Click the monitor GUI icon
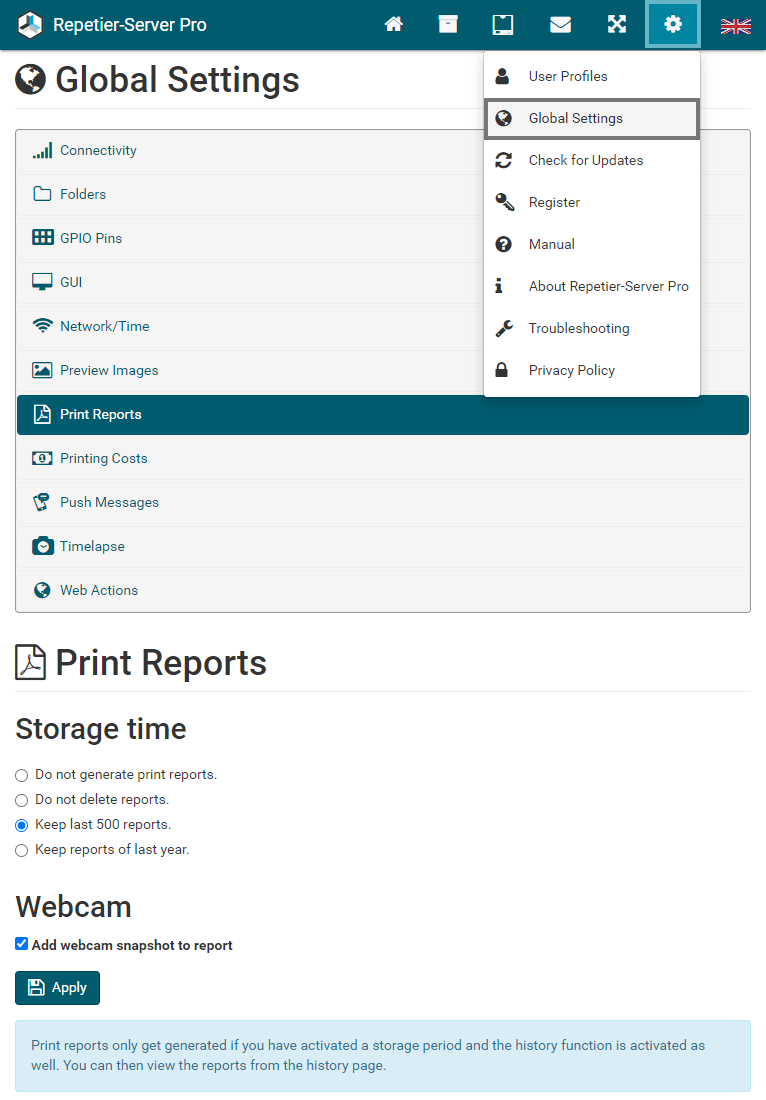Screen dimensions: 766x1100 tap(42, 282)
